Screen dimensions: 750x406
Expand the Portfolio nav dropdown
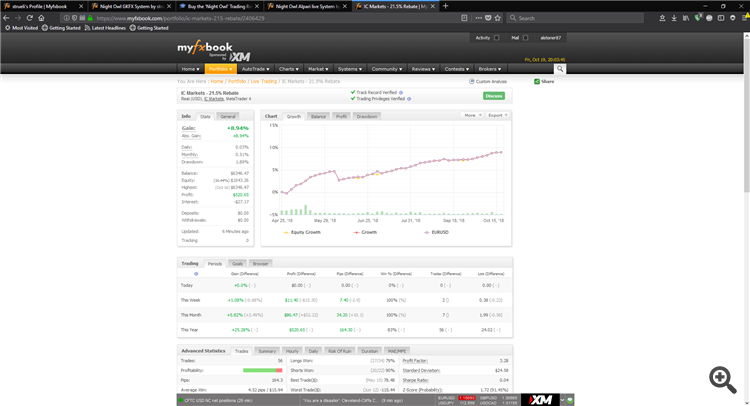[x=221, y=69]
